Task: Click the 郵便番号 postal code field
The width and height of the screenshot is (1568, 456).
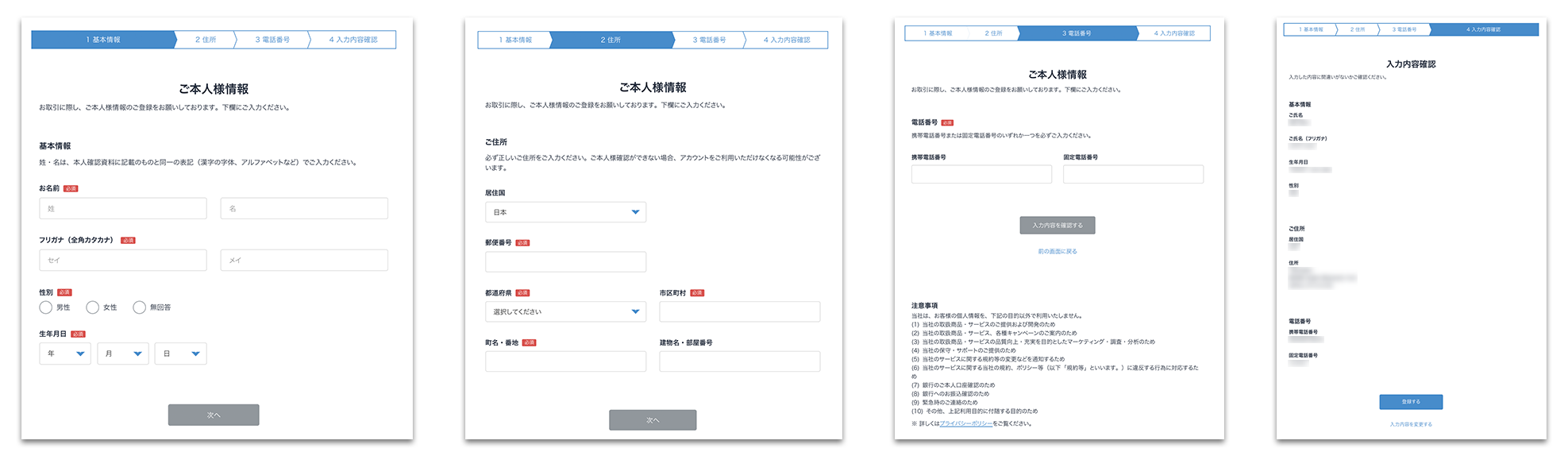Action: point(566,262)
